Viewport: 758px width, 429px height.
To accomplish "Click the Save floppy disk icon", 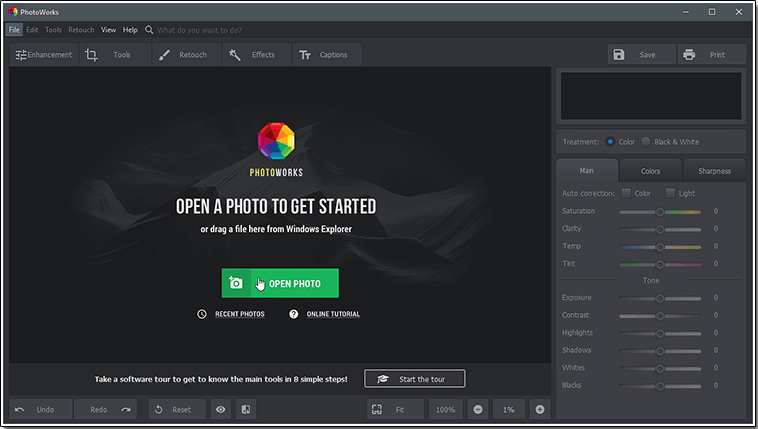I will [x=619, y=55].
